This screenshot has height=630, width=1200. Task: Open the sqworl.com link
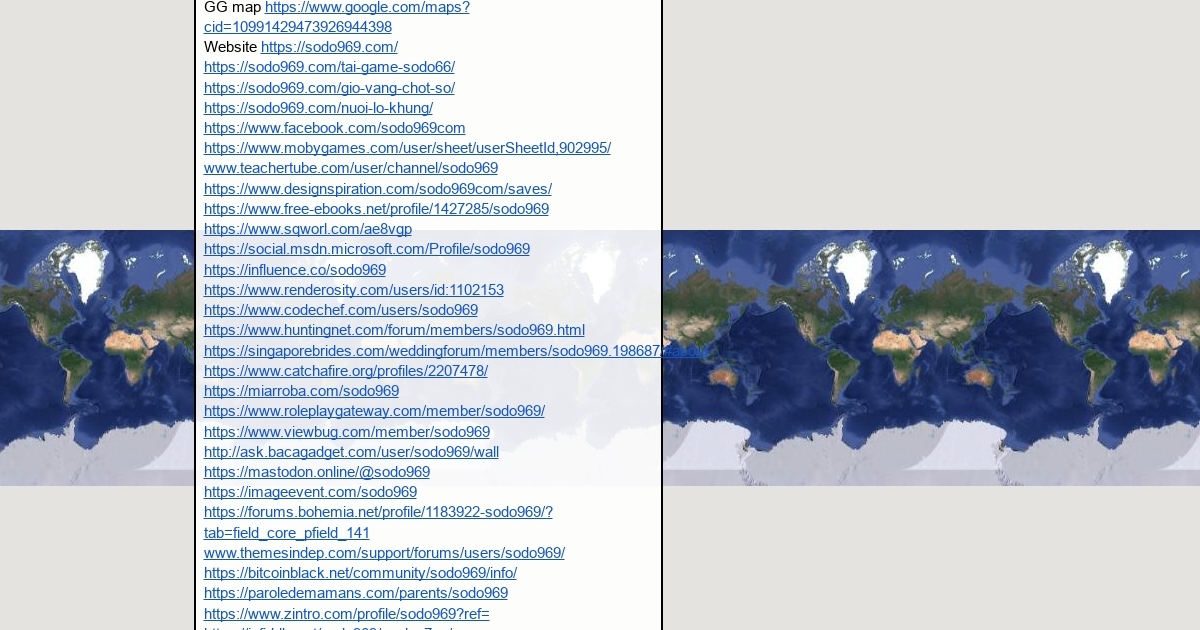pos(307,229)
